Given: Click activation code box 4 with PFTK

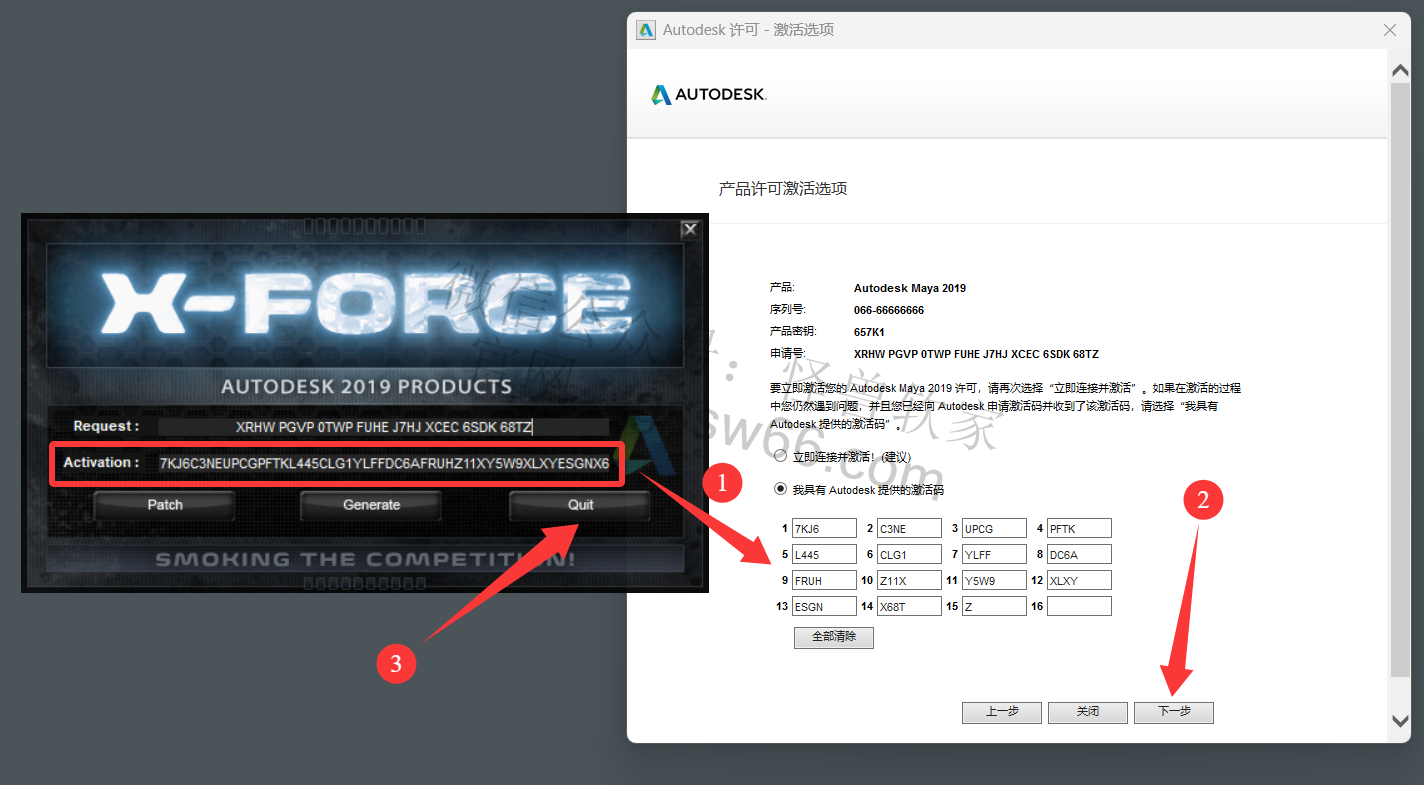Looking at the screenshot, I should (1079, 529).
